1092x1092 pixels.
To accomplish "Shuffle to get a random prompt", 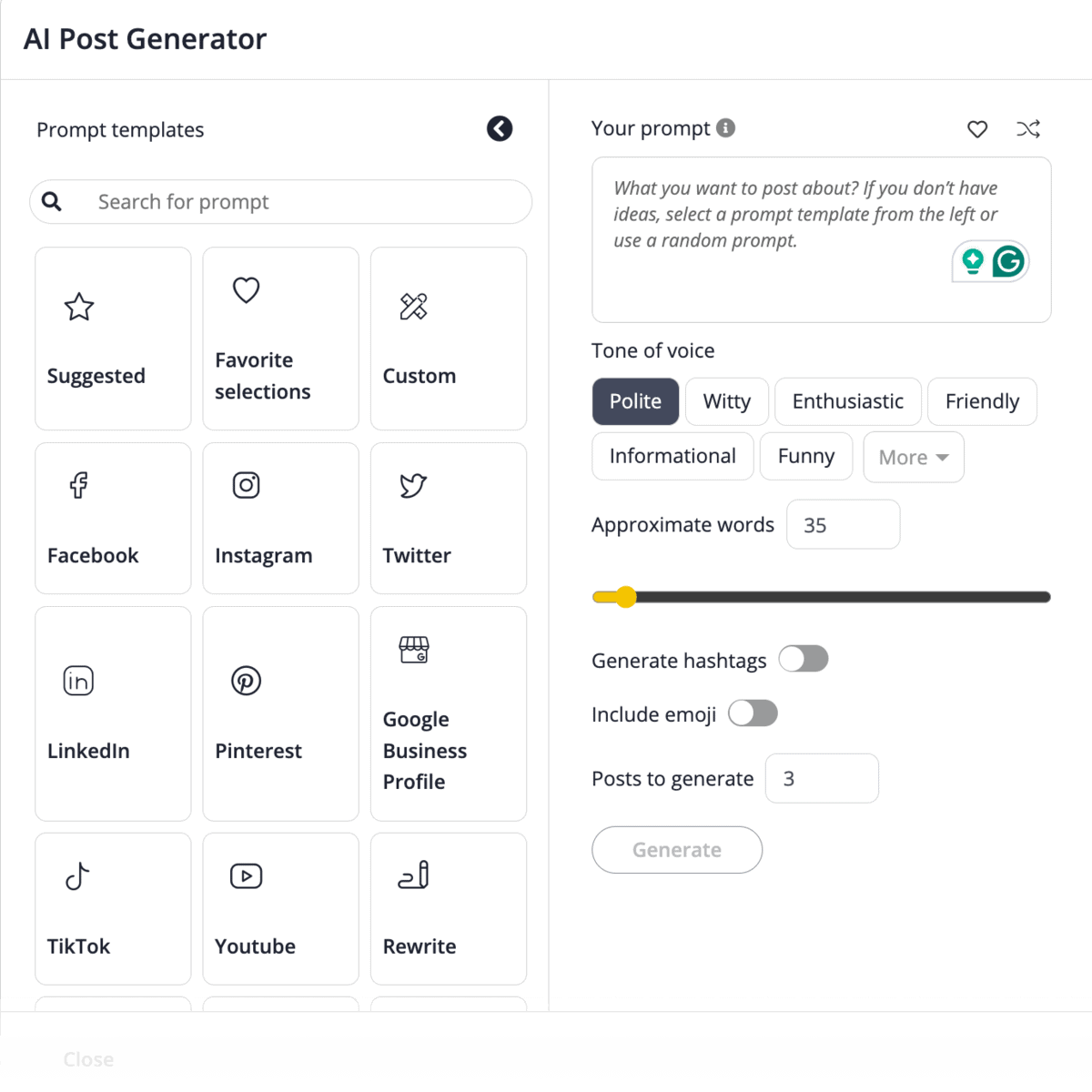I will pos(1028,129).
